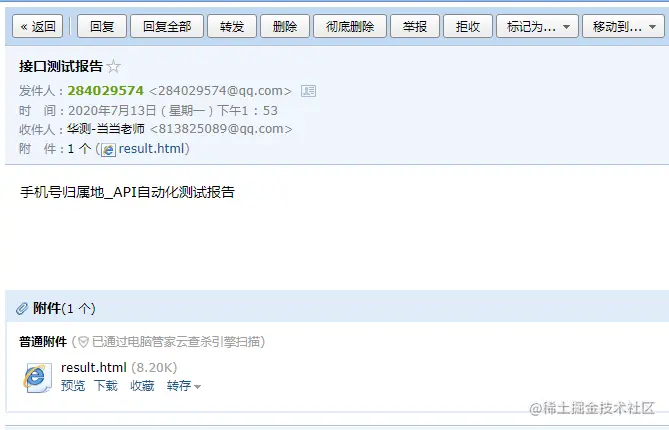This screenshot has width=669, height=430.
Task: Expand the 标记为 dropdown
Action: tap(537, 26)
